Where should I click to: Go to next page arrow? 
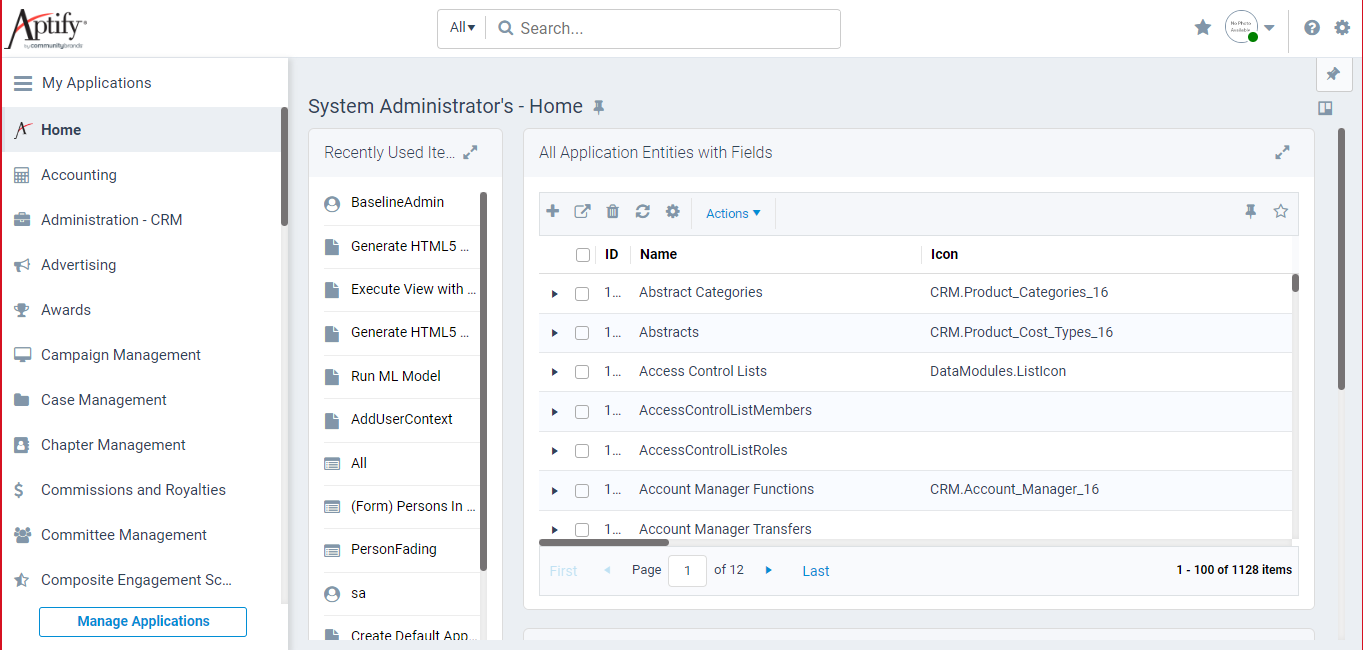click(x=769, y=570)
